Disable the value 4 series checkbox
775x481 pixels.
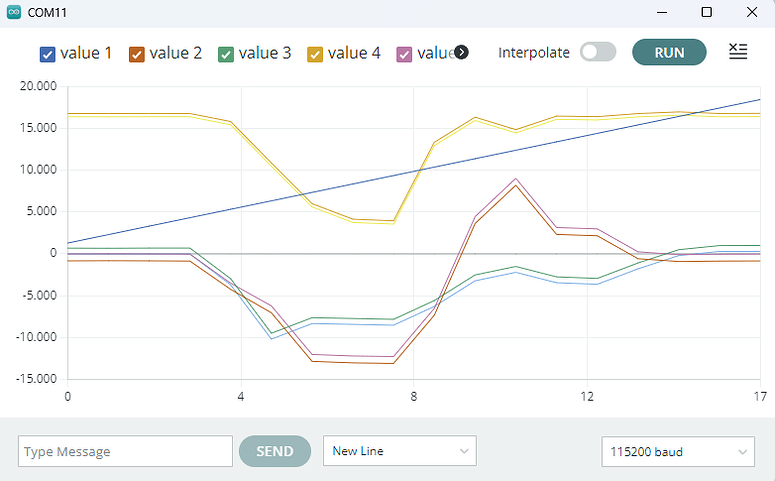tap(316, 54)
